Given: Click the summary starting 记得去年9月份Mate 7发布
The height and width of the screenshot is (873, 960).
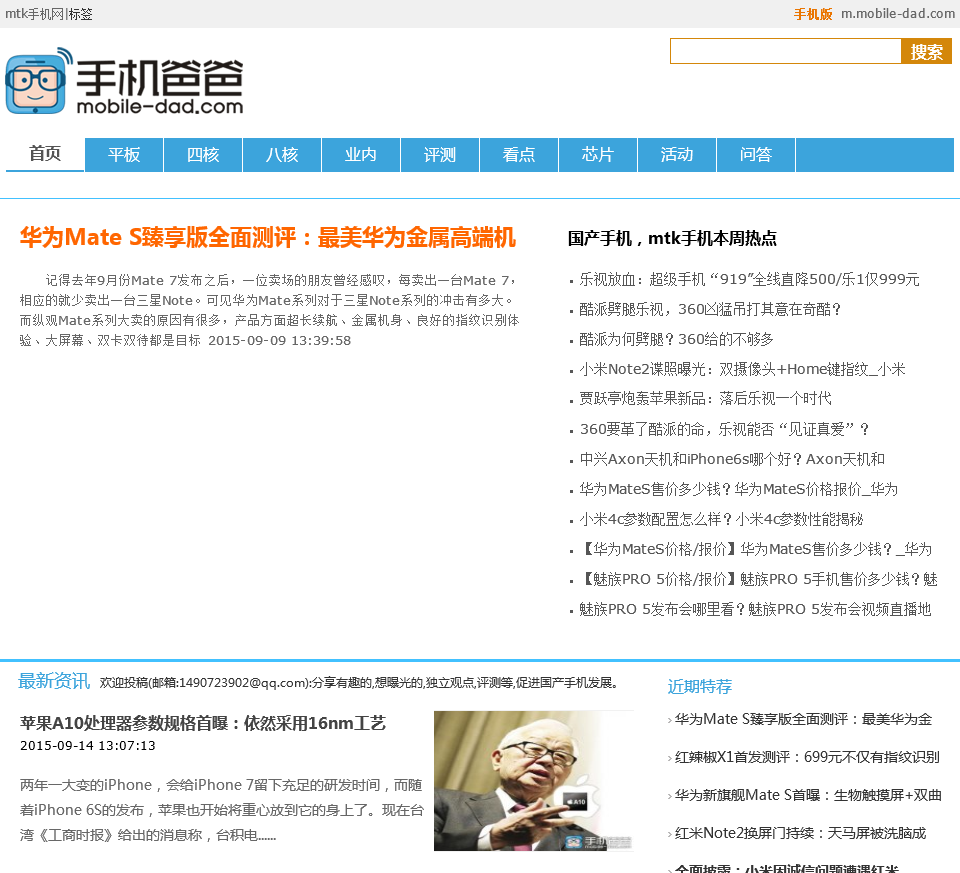Looking at the screenshot, I should [x=269, y=310].
